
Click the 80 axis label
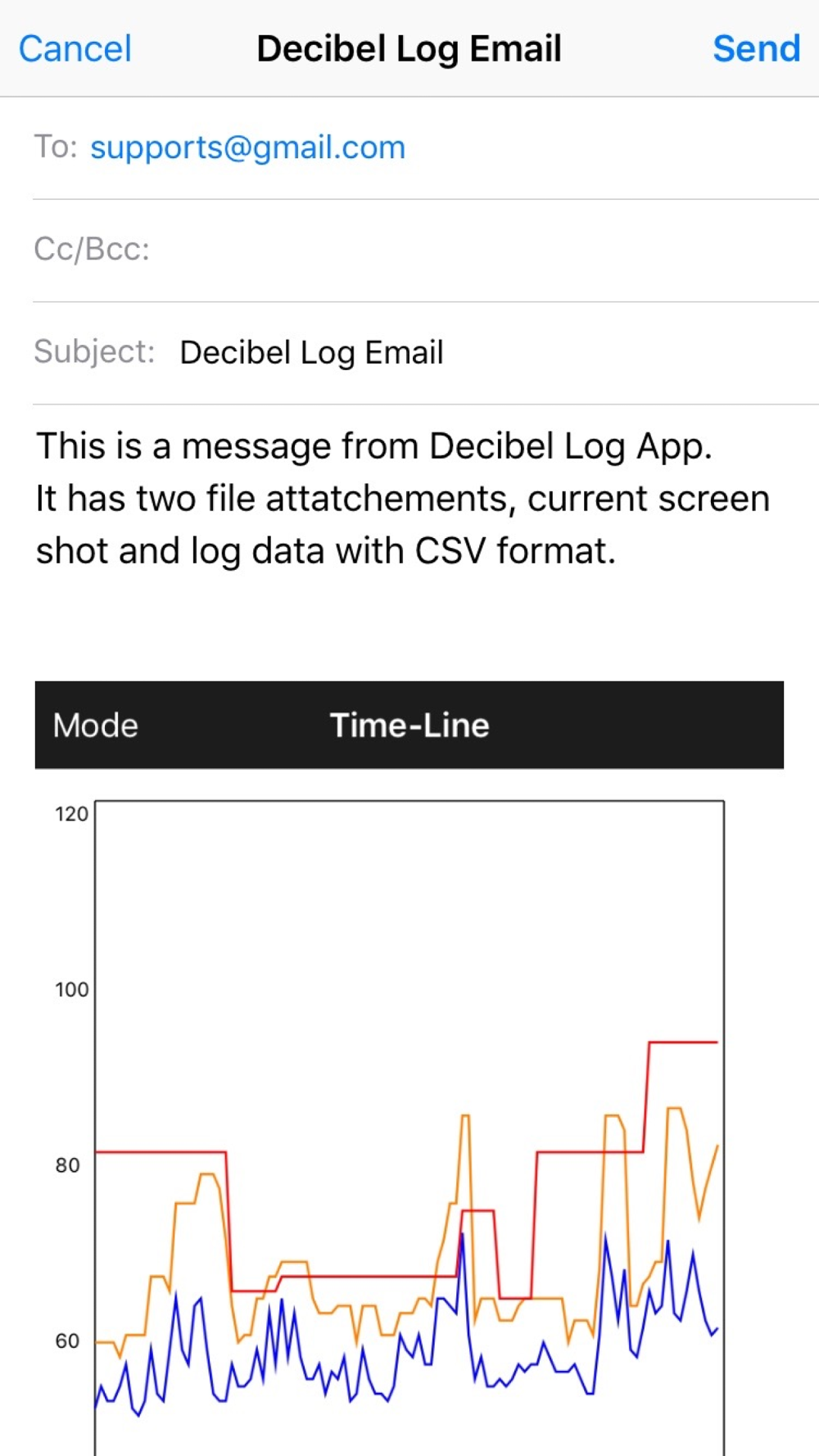tap(67, 1165)
